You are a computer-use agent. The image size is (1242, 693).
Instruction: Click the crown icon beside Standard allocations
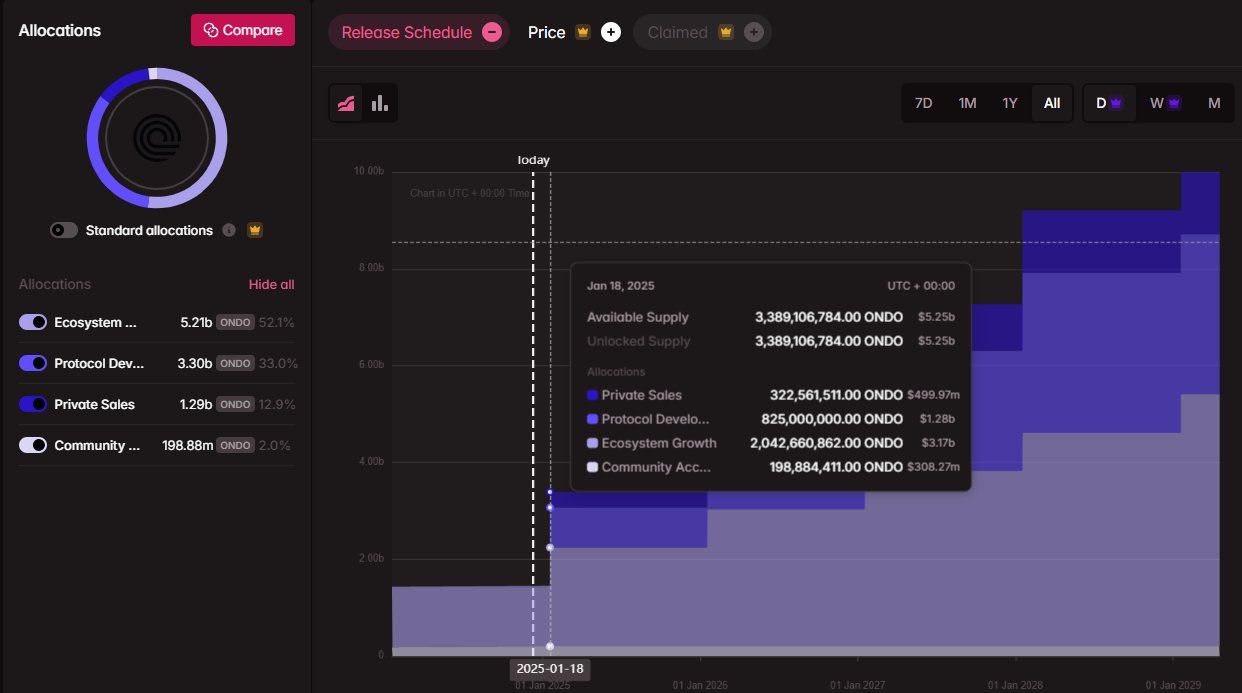pos(254,230)
